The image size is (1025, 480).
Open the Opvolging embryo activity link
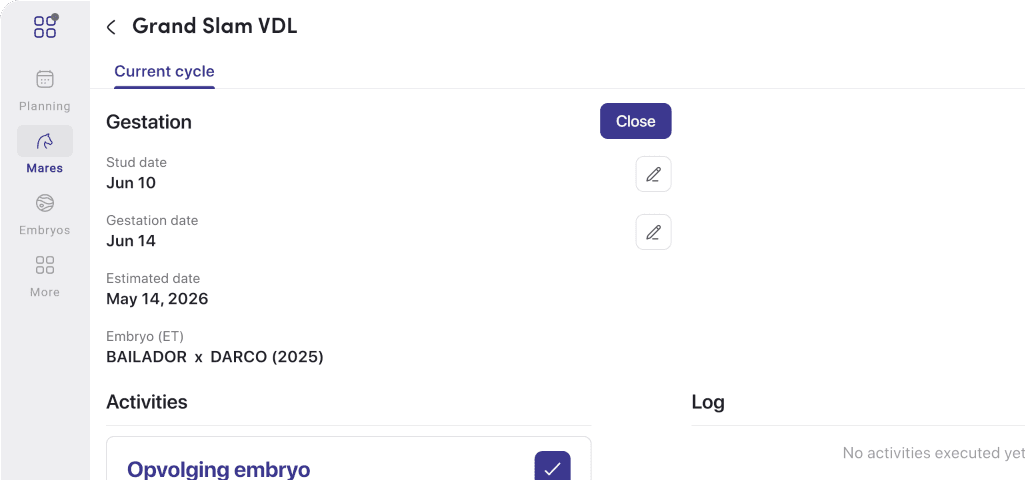tap(218, 469)
